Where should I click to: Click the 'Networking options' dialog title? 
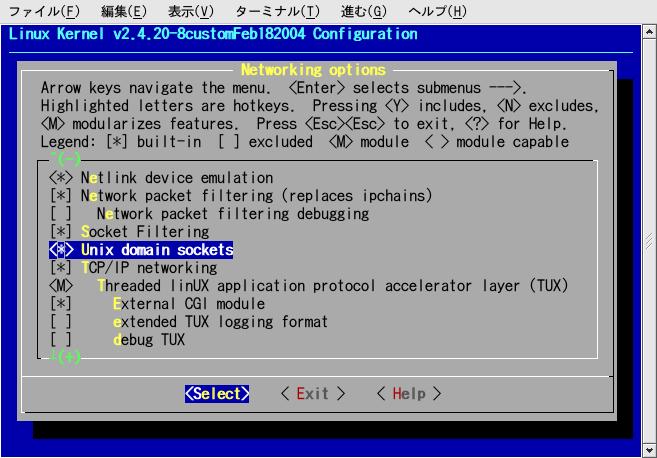pos(313,70)
